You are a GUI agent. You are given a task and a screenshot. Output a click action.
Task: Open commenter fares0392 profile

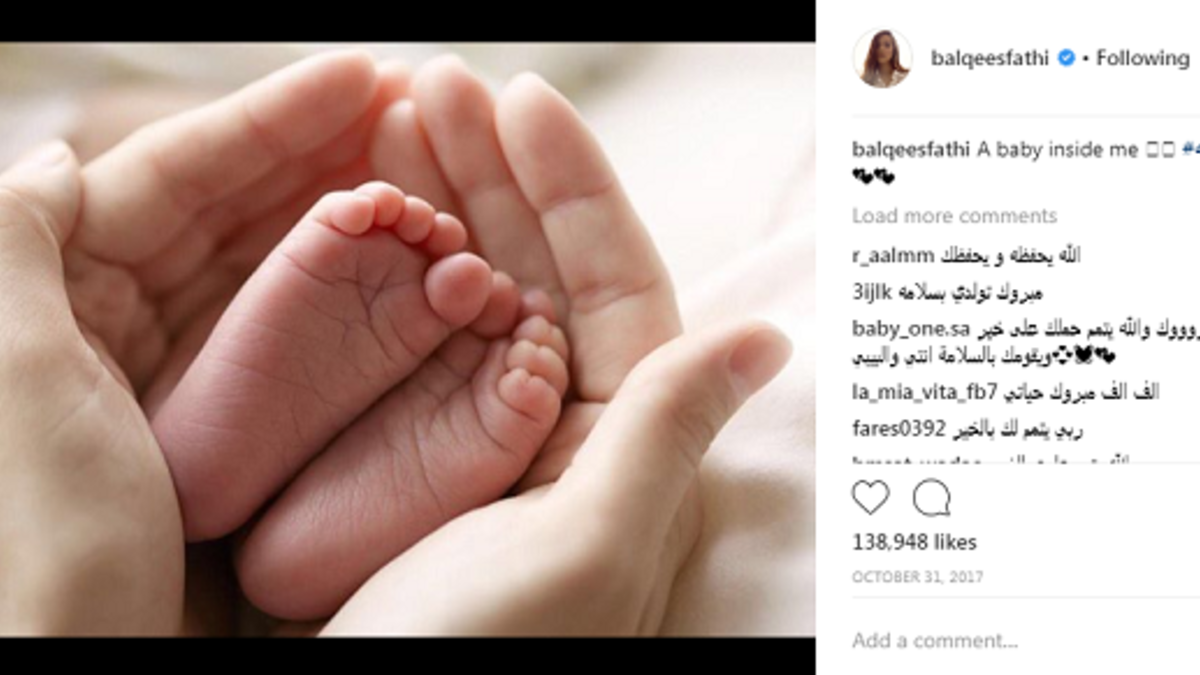pyautogui.click(x=899, y=429)
